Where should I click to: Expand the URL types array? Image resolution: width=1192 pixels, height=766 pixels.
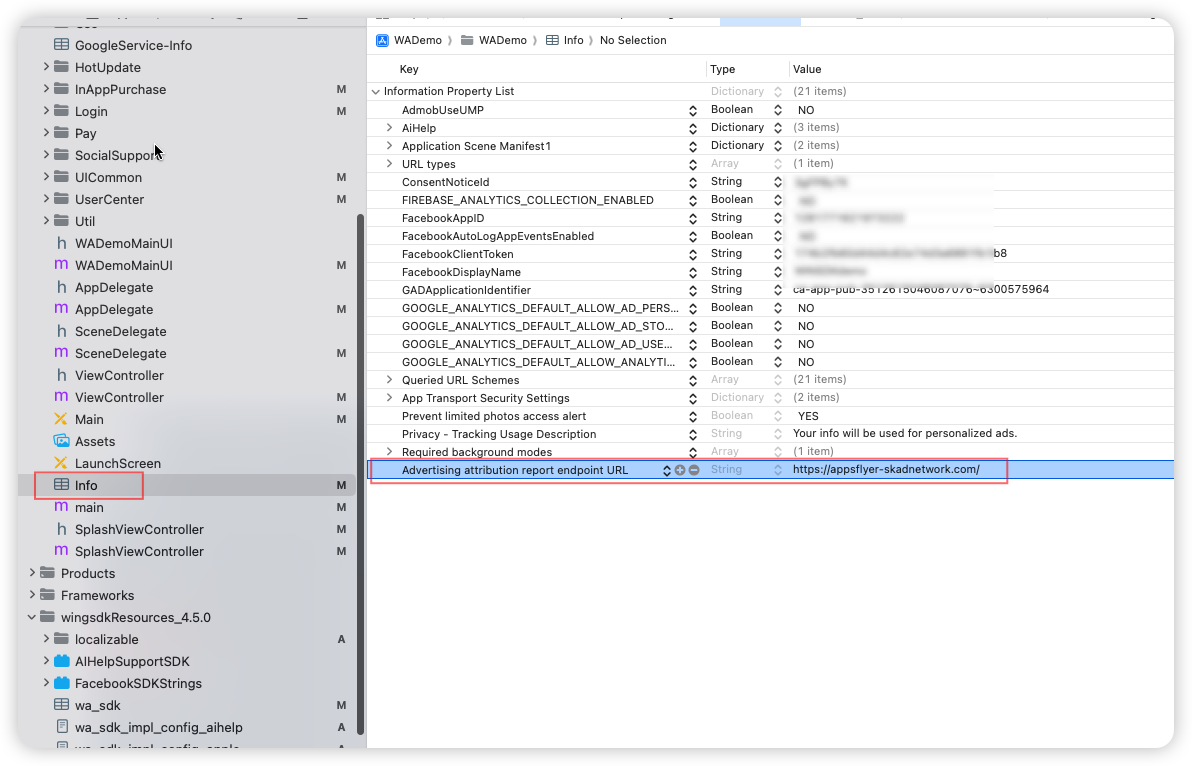point(389,163)
